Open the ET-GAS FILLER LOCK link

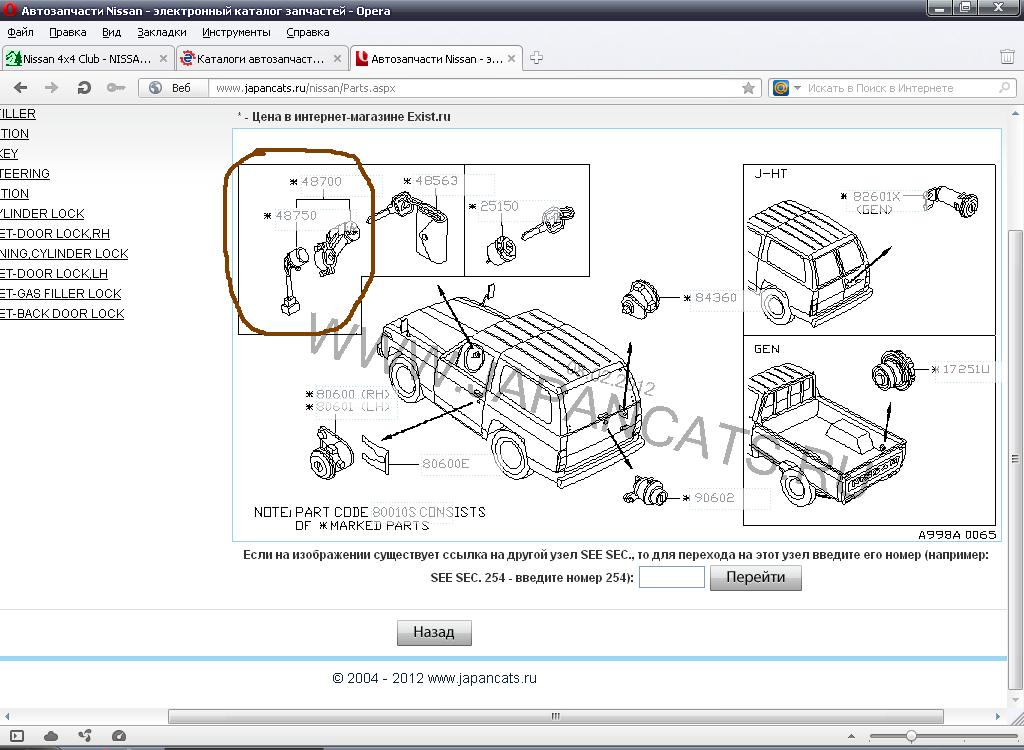point(61,294)
